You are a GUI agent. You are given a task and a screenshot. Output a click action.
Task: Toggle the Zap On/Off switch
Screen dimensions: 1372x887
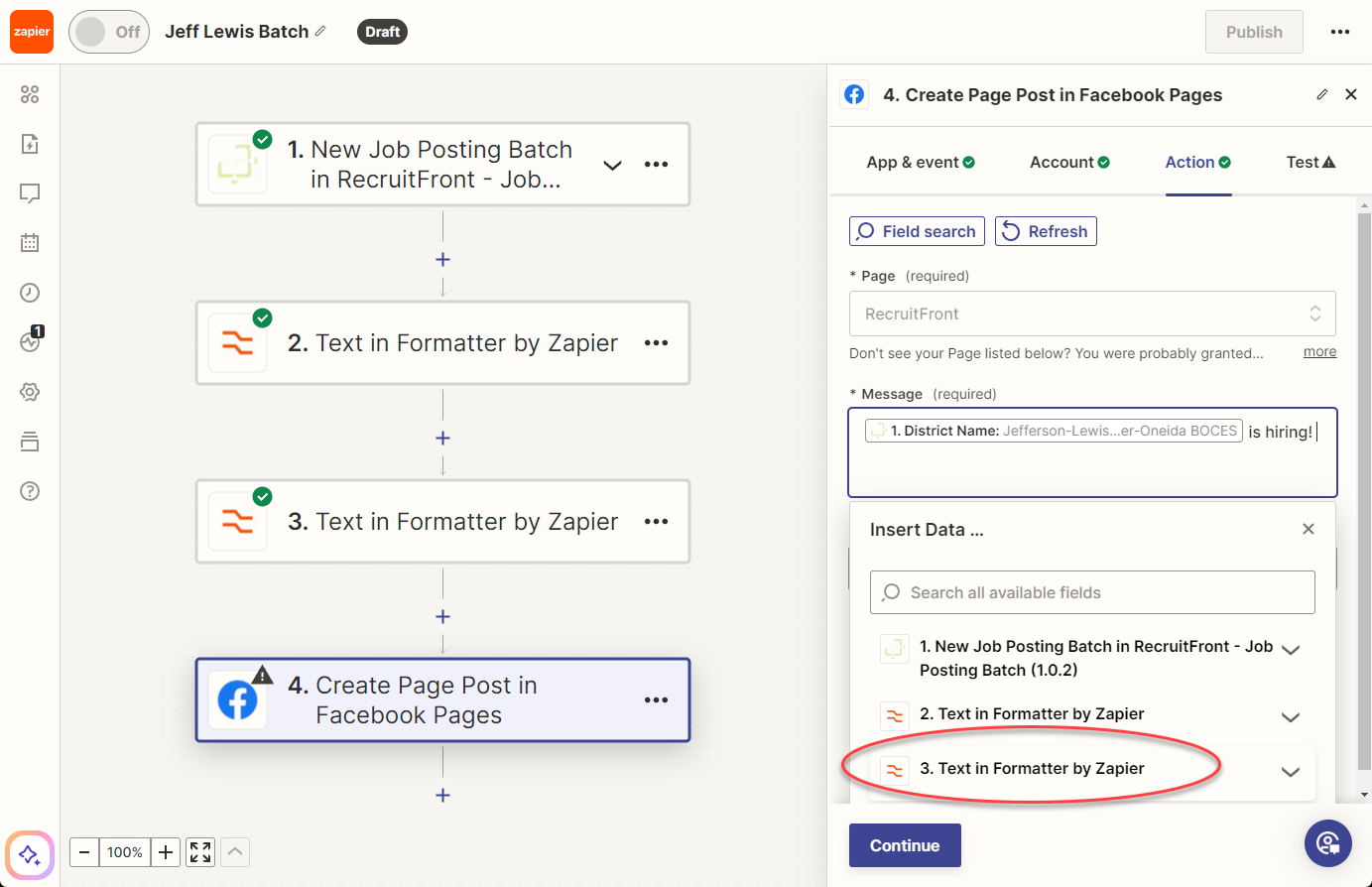(109, 32)
